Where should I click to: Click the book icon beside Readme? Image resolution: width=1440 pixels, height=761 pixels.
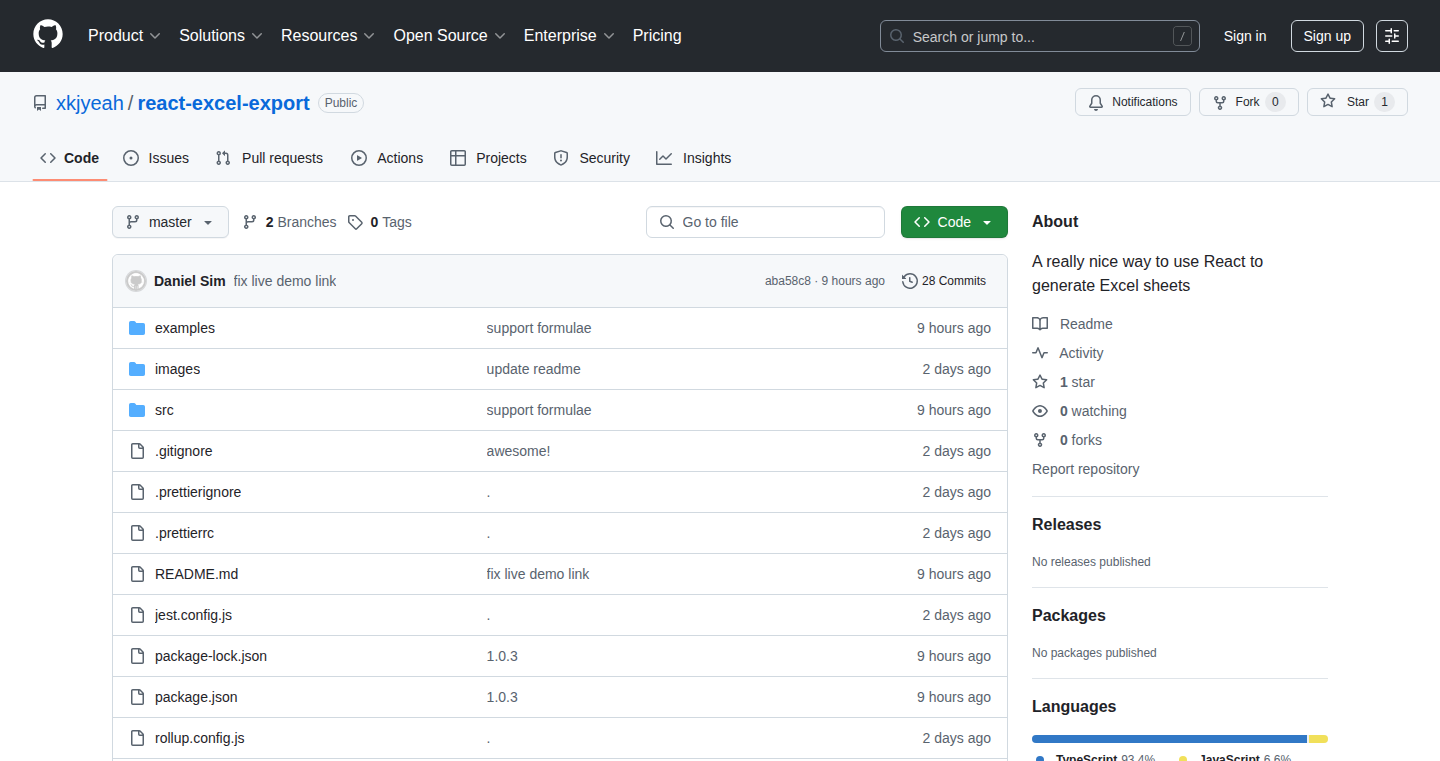click(1040, 324)
